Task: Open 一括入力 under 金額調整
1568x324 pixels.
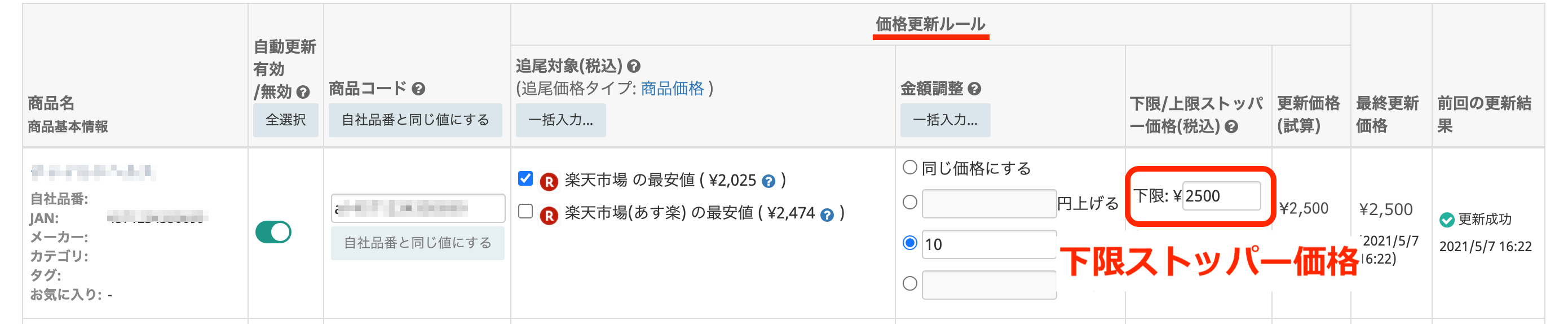Action: tap(945, 120)
